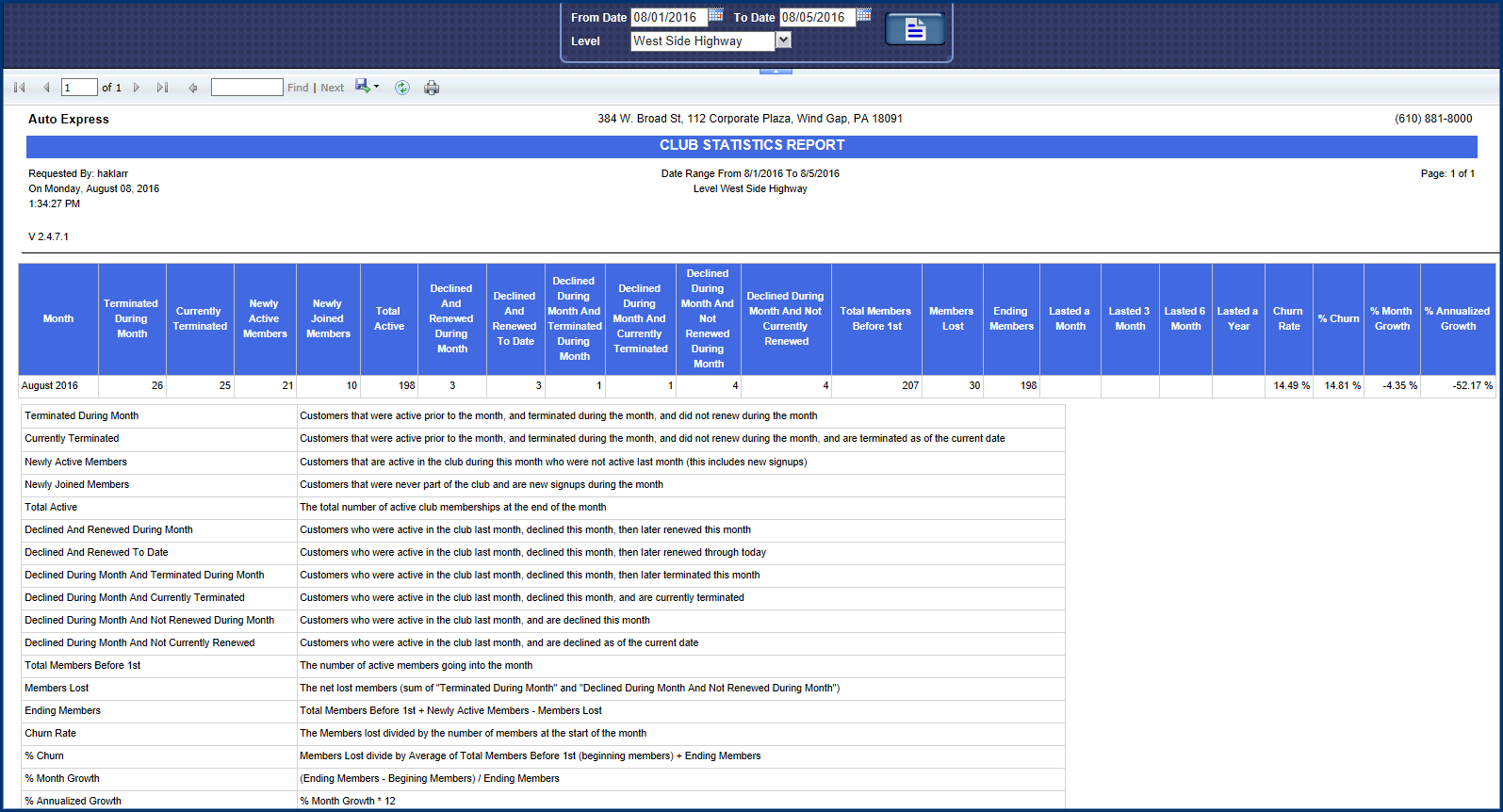
Task: Click the Find text search box
Action: (x=247, y=88)
